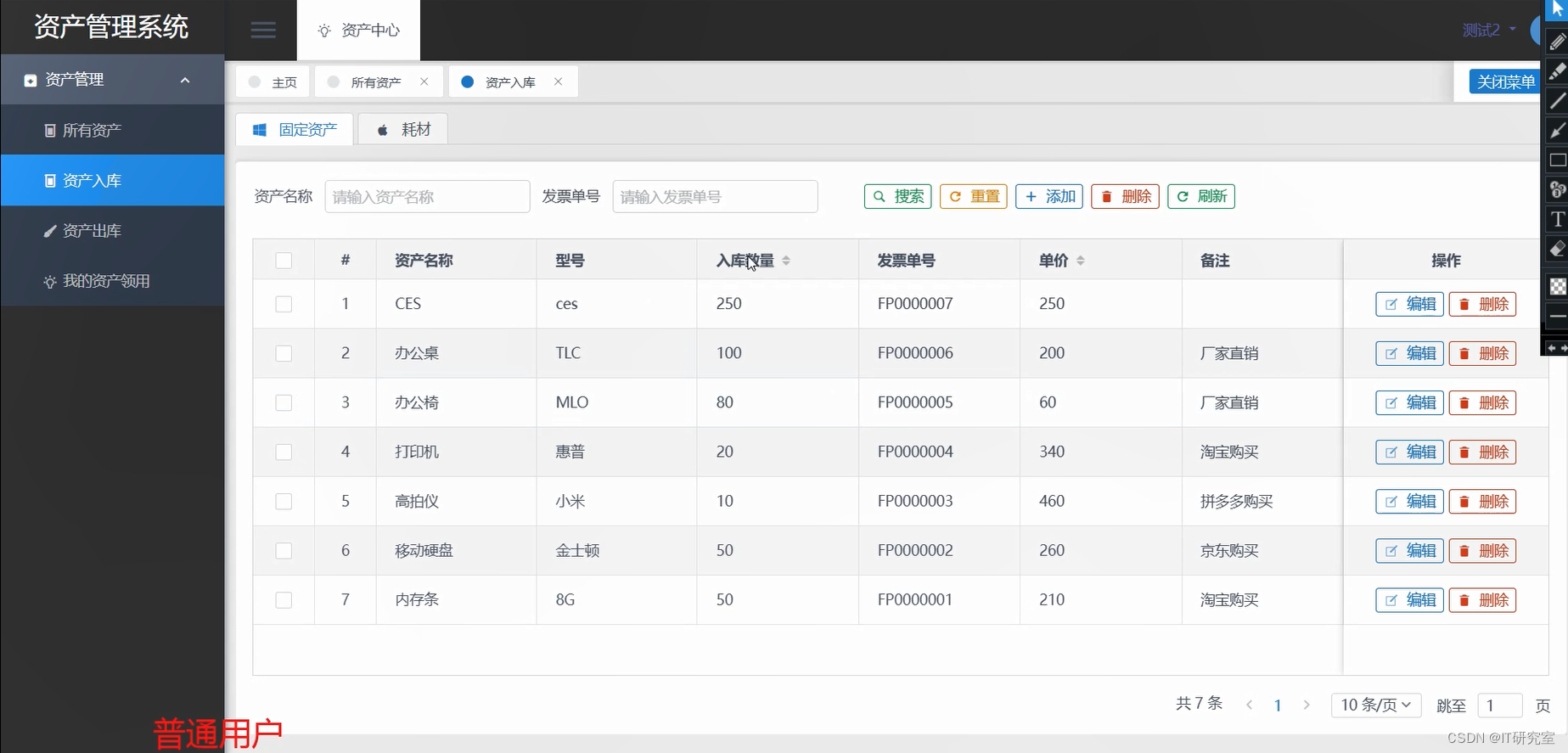Collapse the annotation toolbar with double arrows
1568x753 pixels.
click(x=1556, y=348)
